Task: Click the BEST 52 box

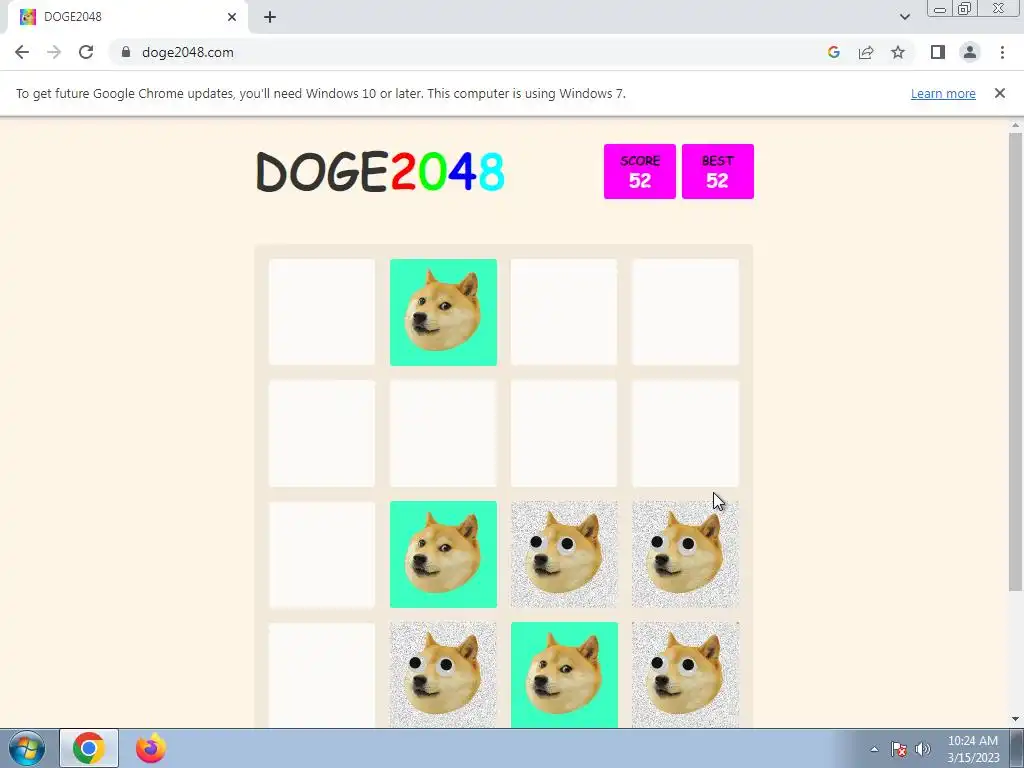Action: 718,172
